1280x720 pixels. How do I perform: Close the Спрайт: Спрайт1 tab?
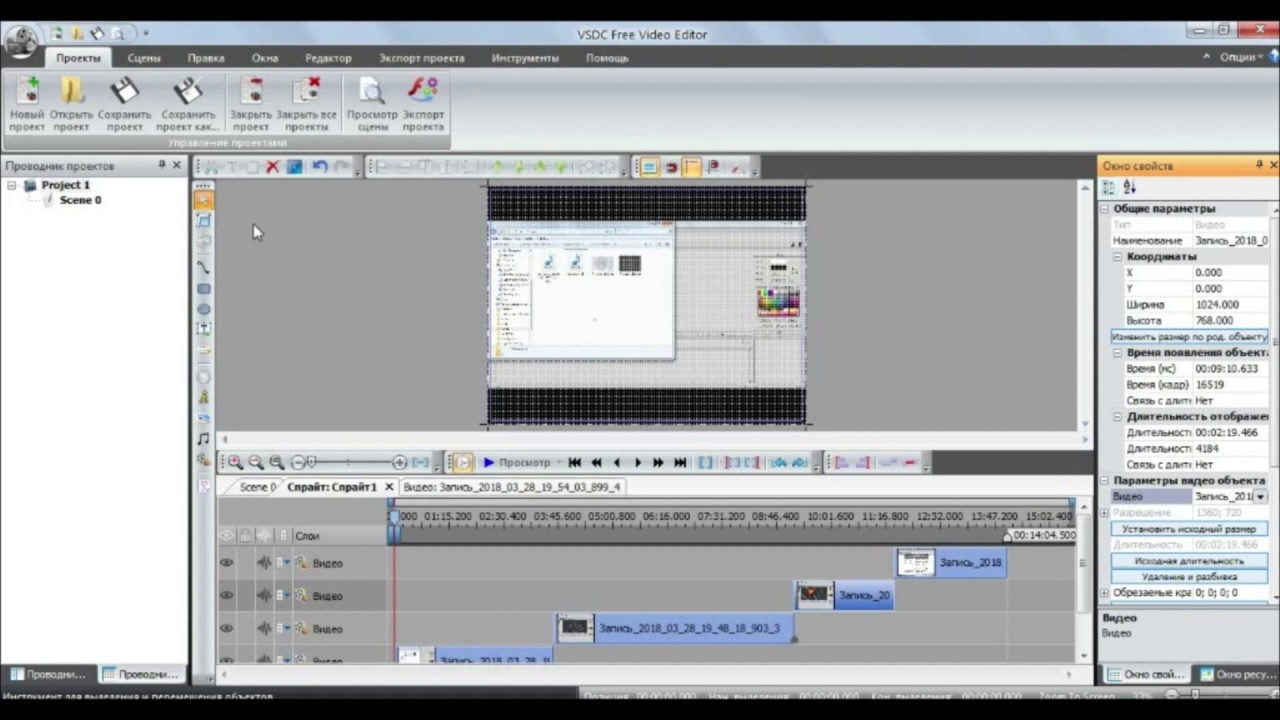(389, 487)
